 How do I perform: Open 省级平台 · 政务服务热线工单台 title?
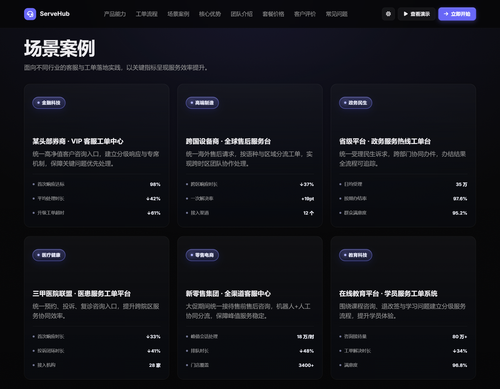point(385,141)
